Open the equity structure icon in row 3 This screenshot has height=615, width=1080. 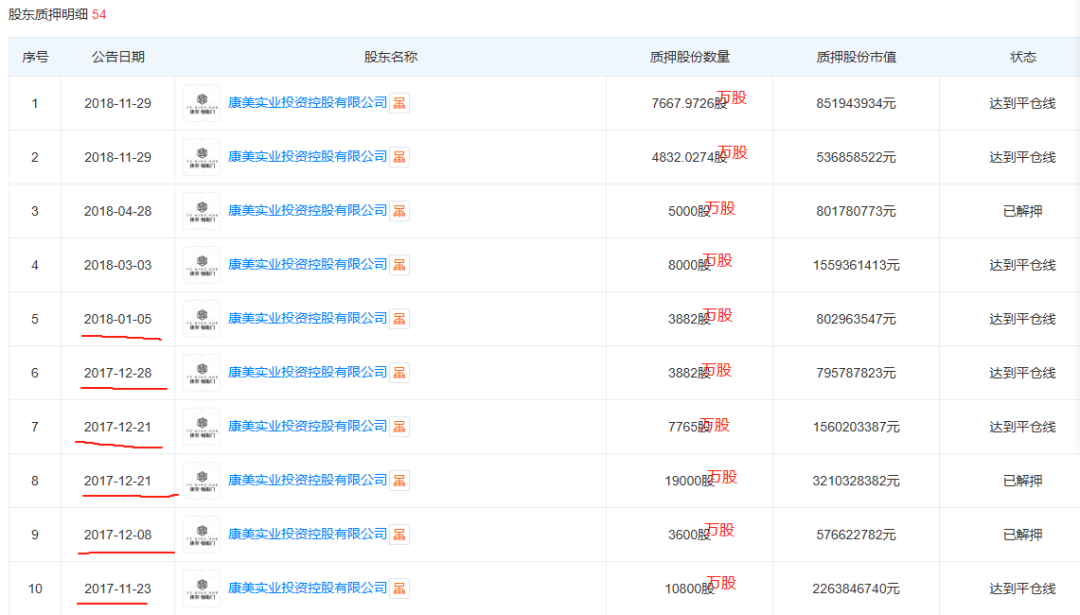click(399, 211)
